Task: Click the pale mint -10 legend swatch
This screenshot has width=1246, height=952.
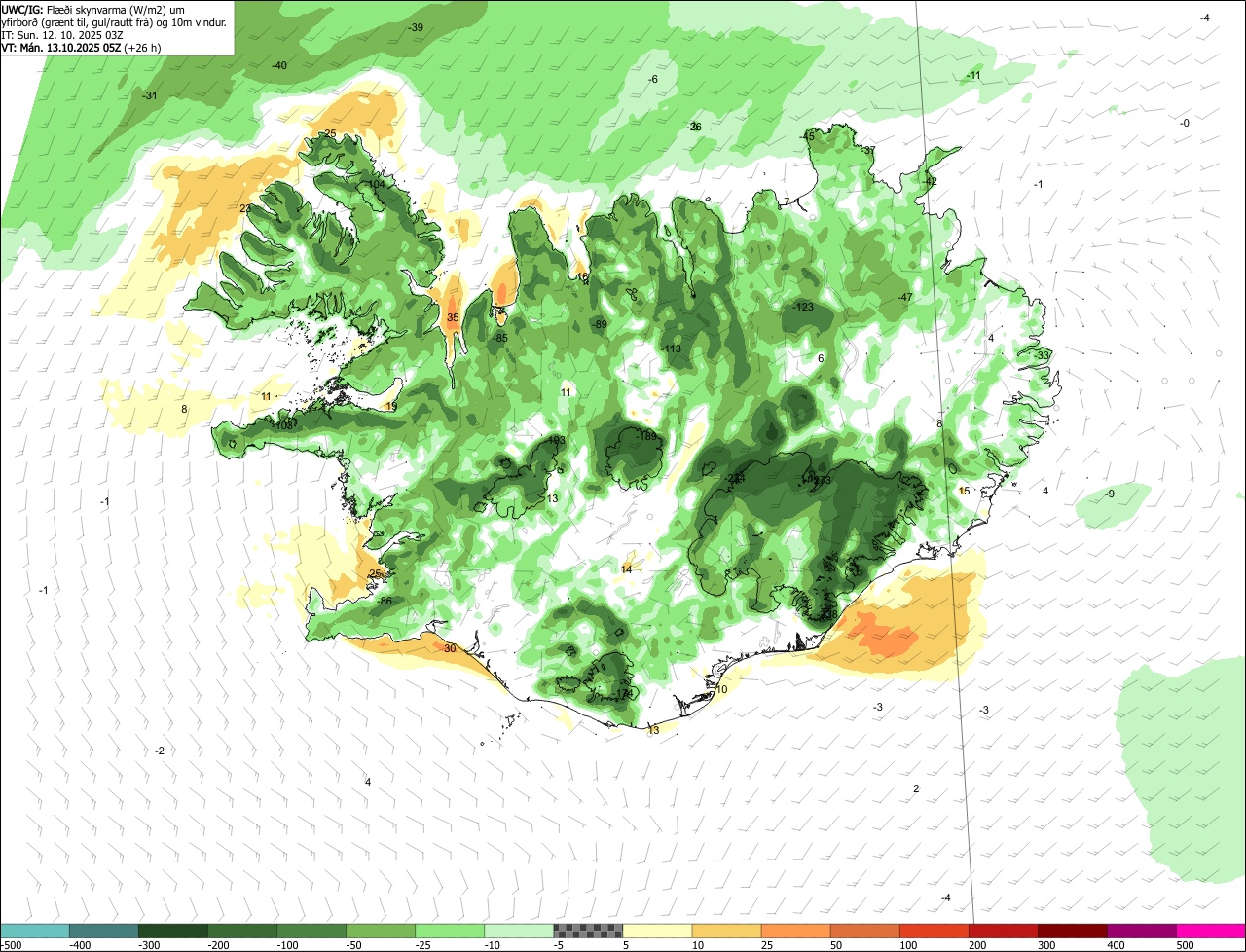Action: click(x=519, y=931)
